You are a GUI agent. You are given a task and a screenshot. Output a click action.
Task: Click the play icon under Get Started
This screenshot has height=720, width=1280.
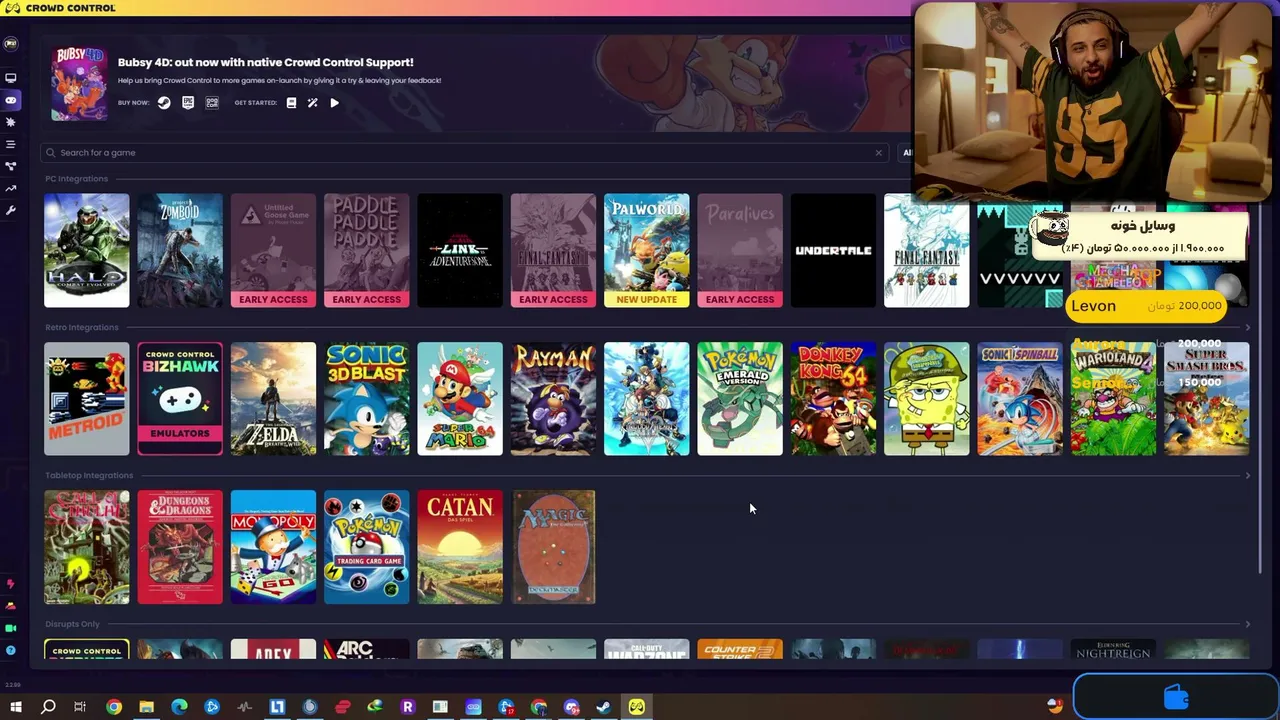coord(334,103)
